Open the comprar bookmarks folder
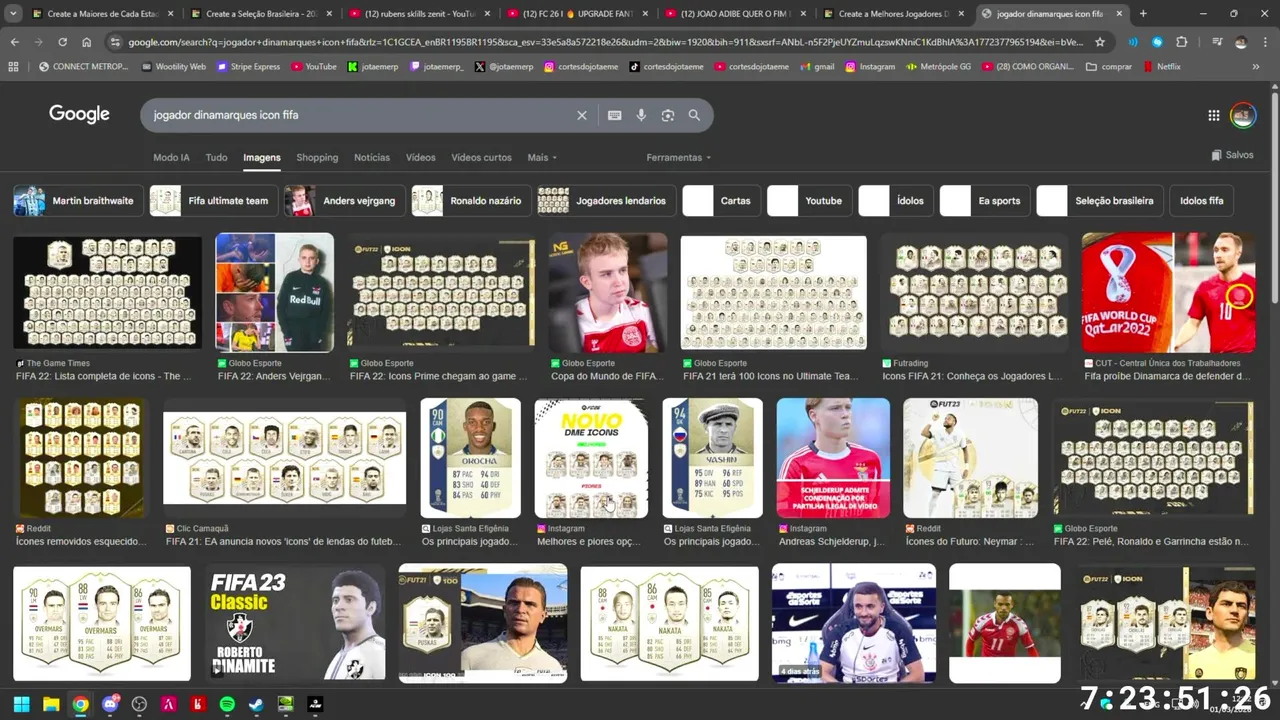 pos(1110,66)
